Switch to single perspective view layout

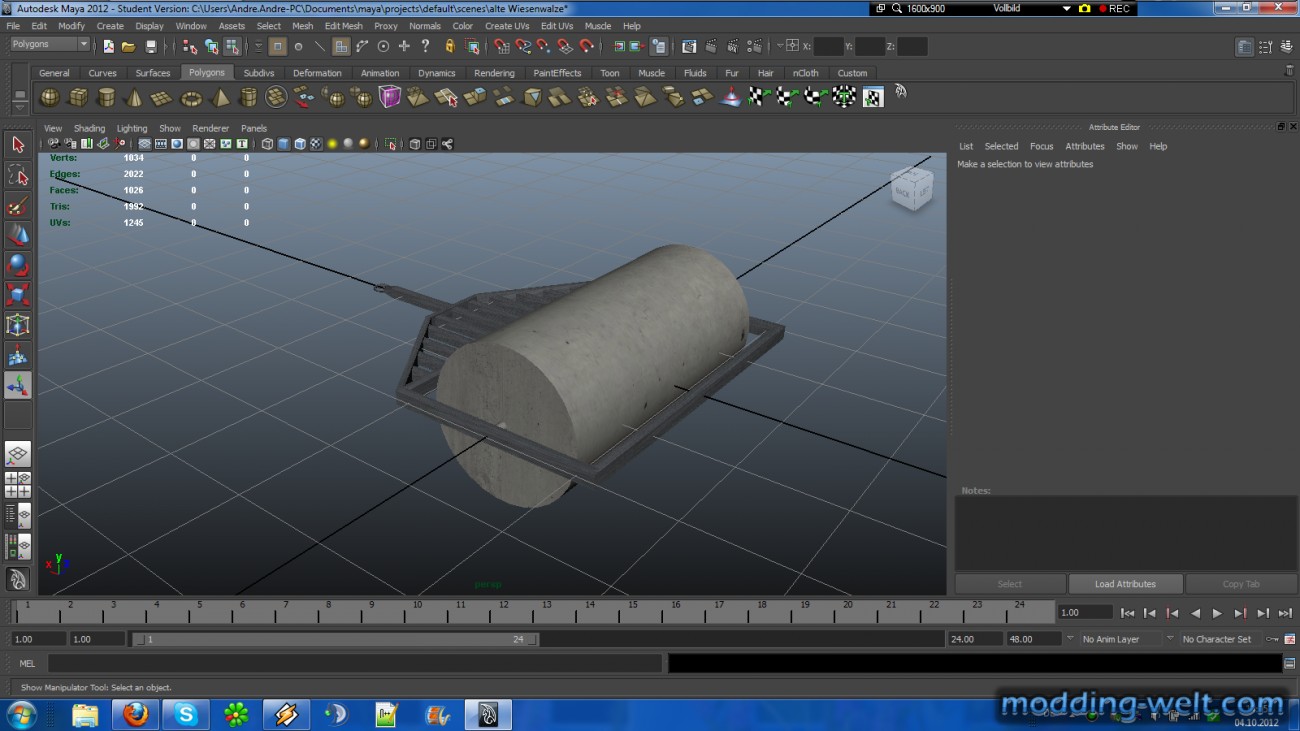tap(18, 455)
